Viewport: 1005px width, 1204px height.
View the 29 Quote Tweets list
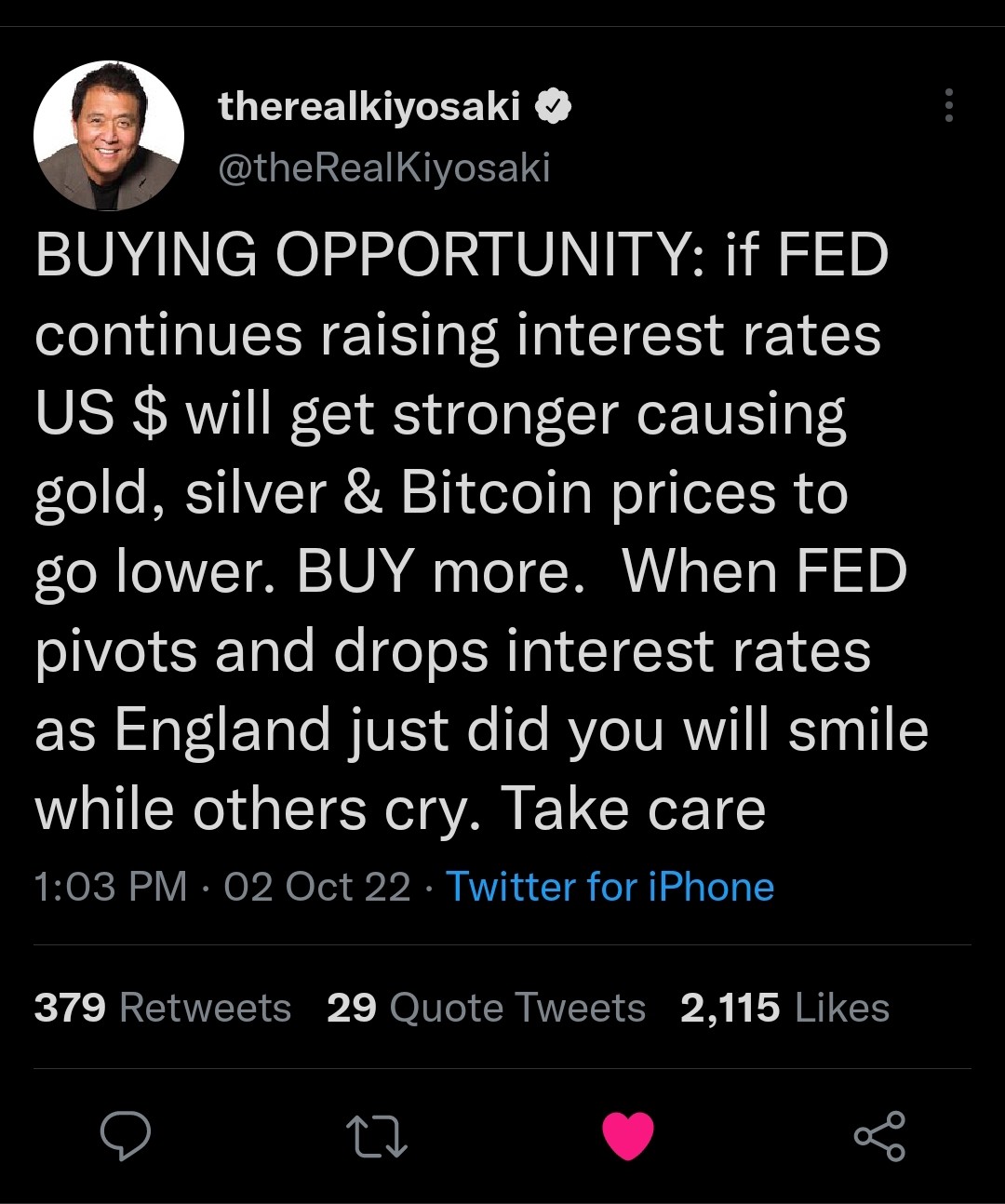(486, 1008)
